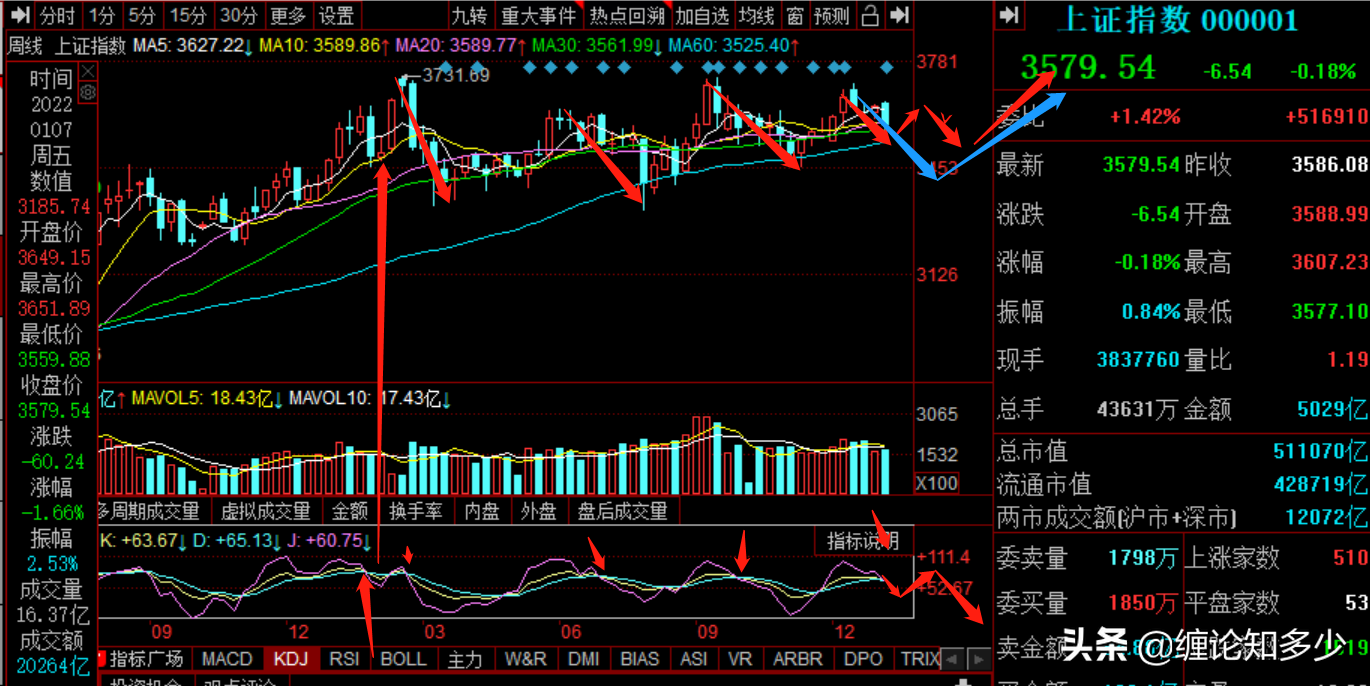Viewport: 1370px width, 686px height.
Task: Select the 1分 period
Action: tap(101, 15)
